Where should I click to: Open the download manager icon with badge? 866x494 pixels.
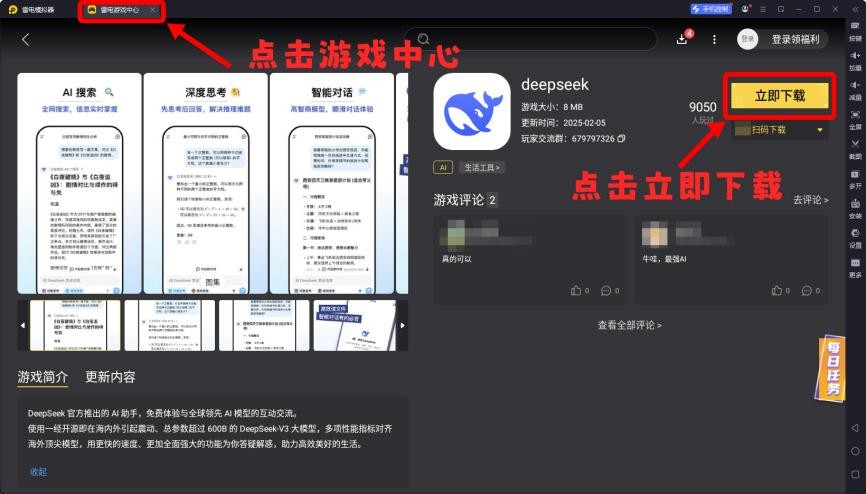click(682, 39)
